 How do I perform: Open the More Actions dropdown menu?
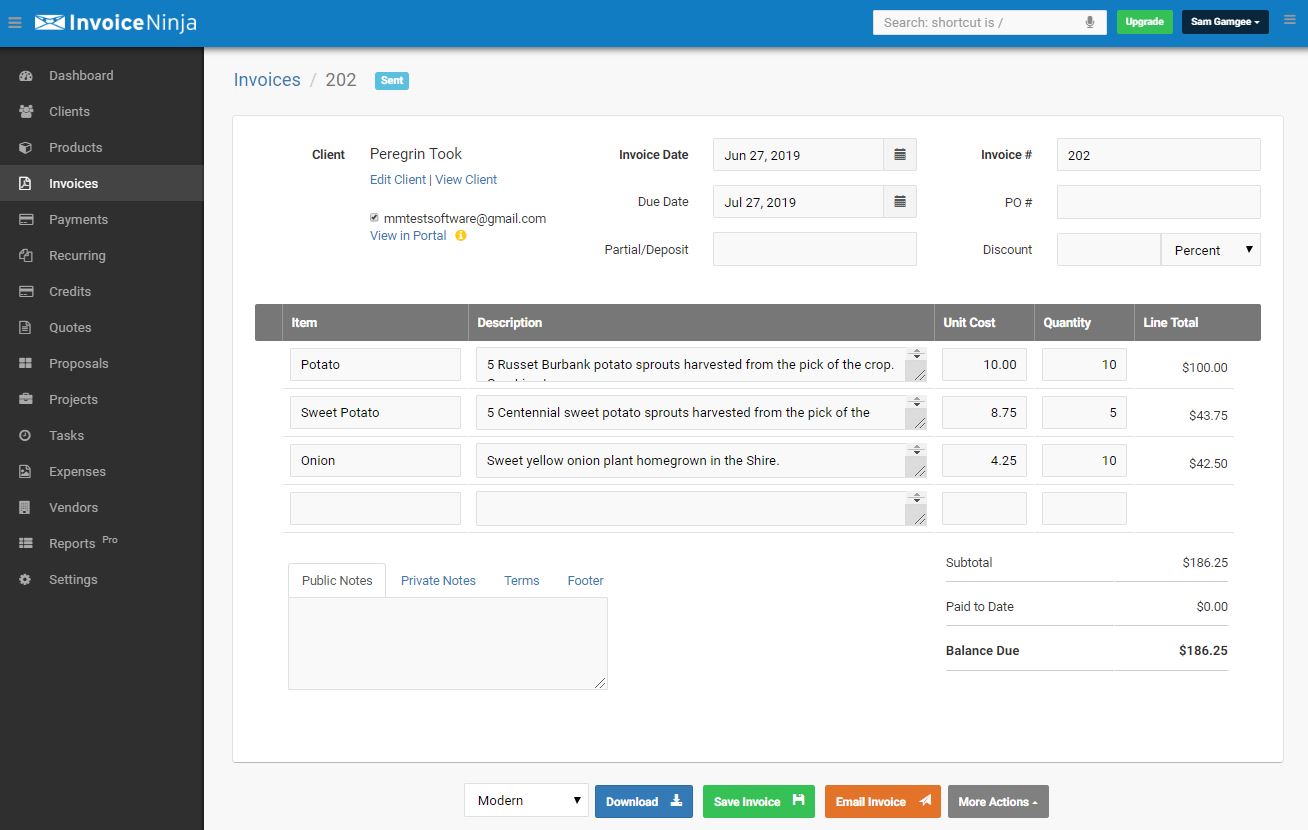[997, 802]
